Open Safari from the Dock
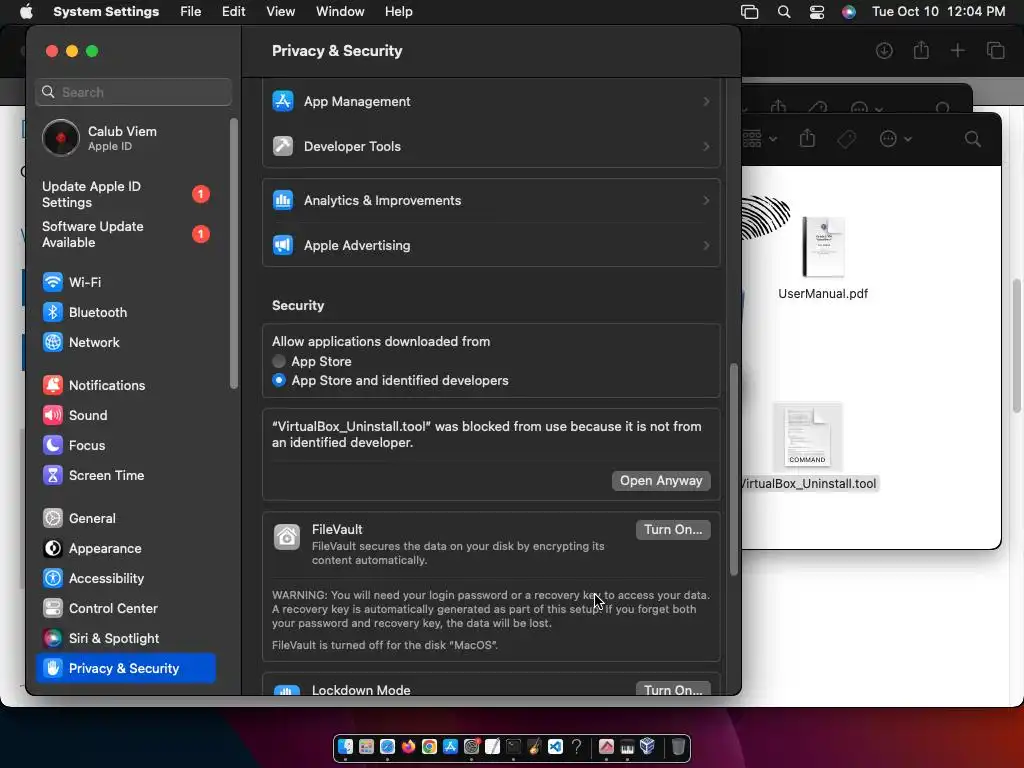 387,746
